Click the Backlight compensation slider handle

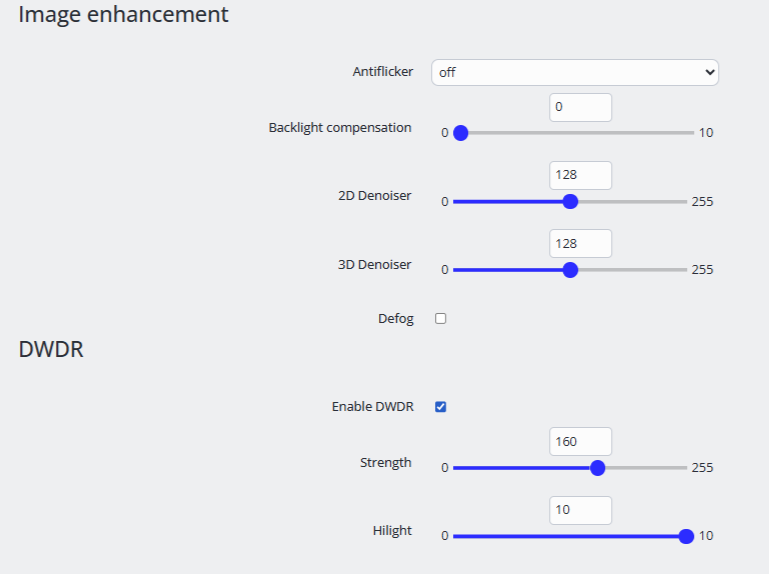461,133
